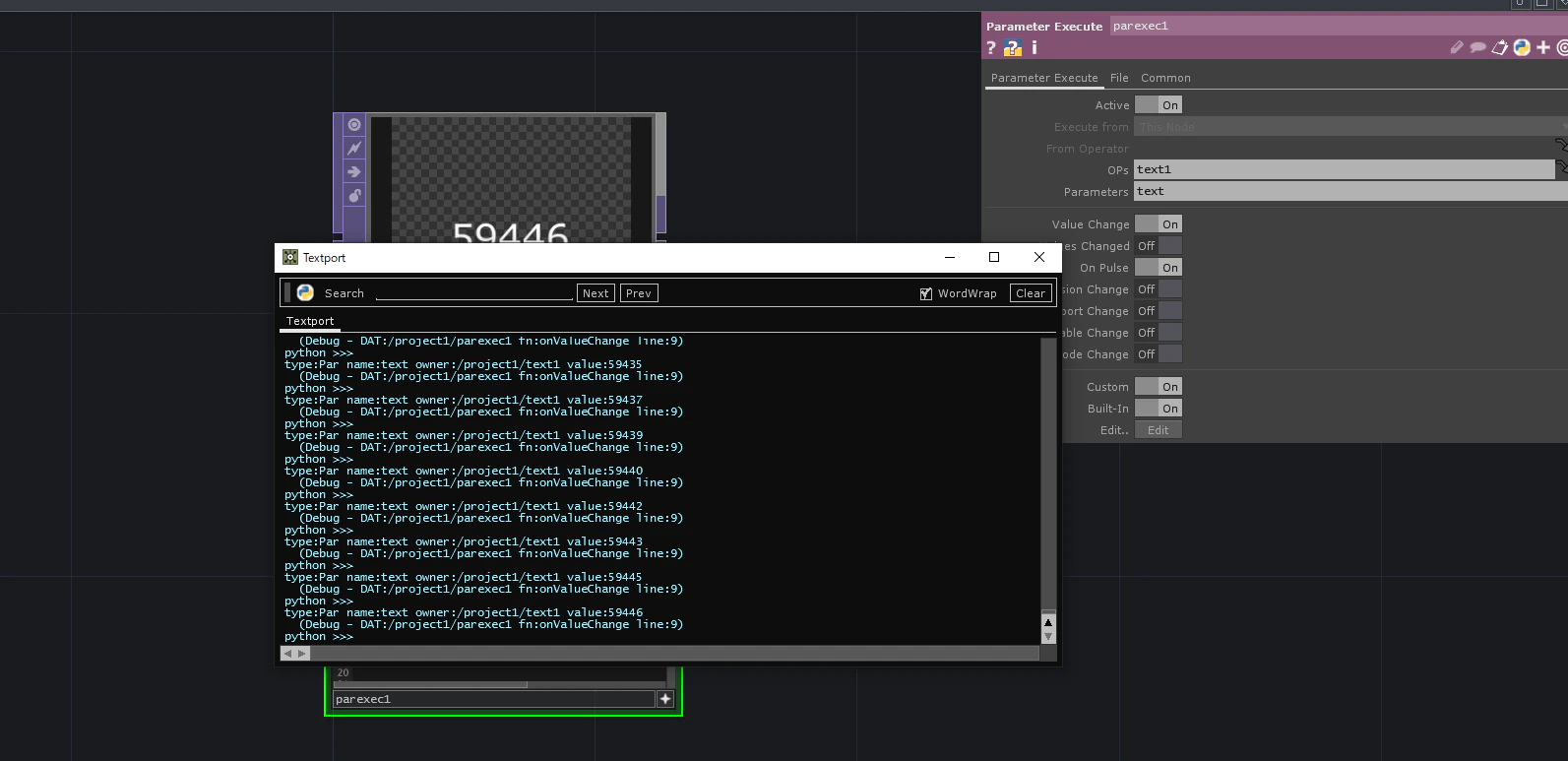This screenshot has width=1568, height=761.
Task: Toggle the lock flag on text1 node
Action: (x=354, y=196)
